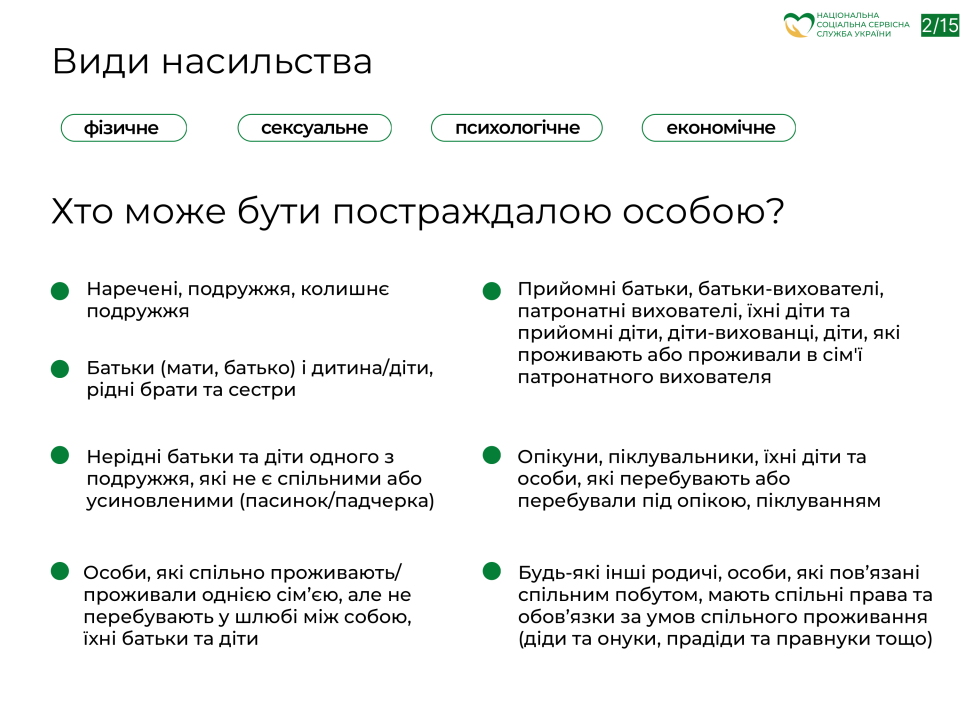Click green bullet beside Особи, які спільно проживають
Image resolution: width=972 pixels, height=705 pixels.
(x=60, y=571)
